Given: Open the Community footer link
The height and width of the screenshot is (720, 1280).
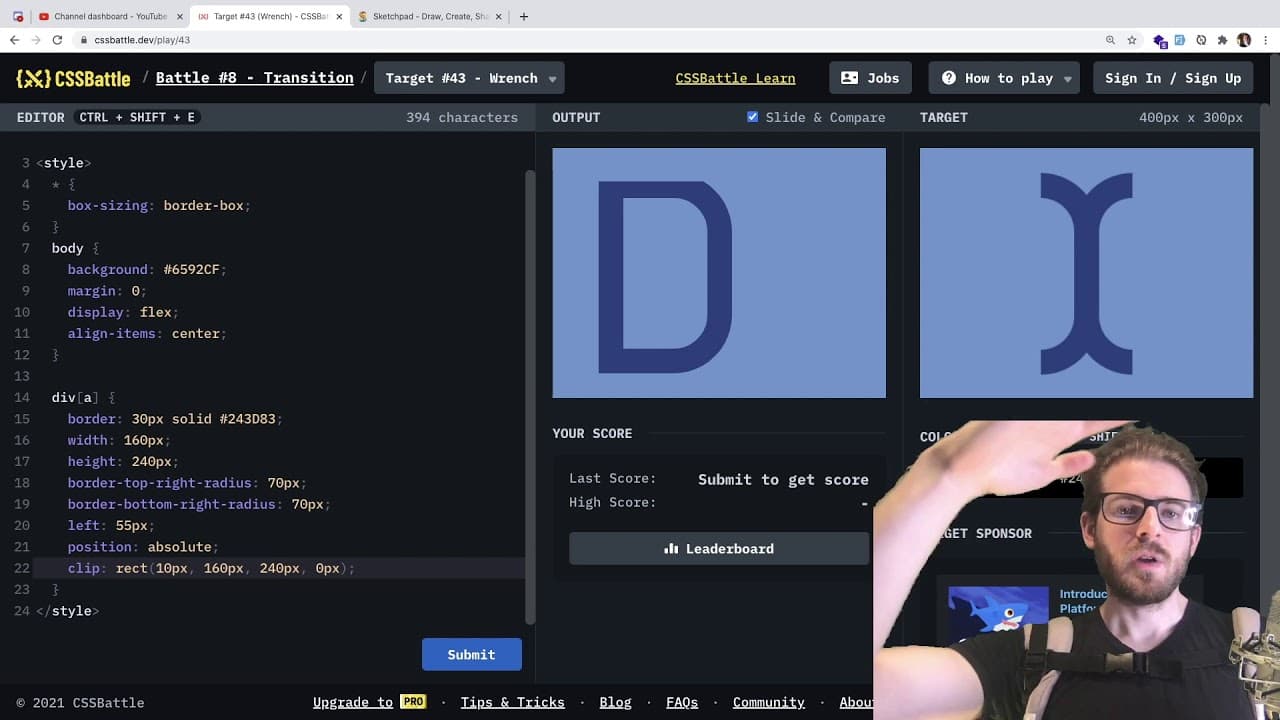Looking at the screenshot, I should pyautogui.click(x=768, y=702).
